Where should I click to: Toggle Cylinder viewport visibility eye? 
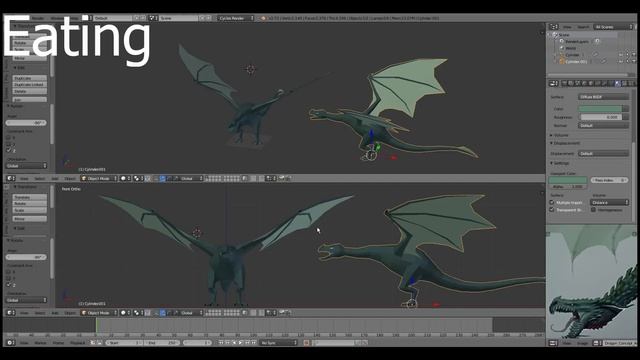pyautogui.click(x=621, y=54)
